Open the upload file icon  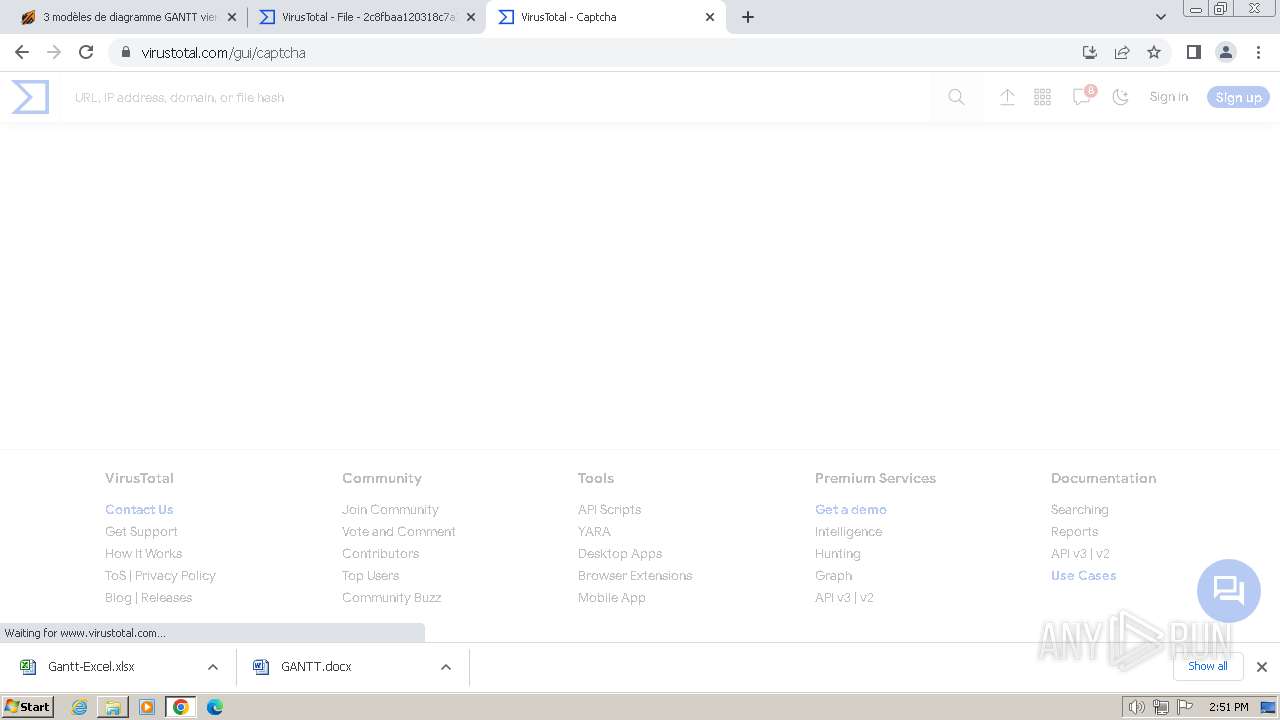click(x=1007, y=97)
